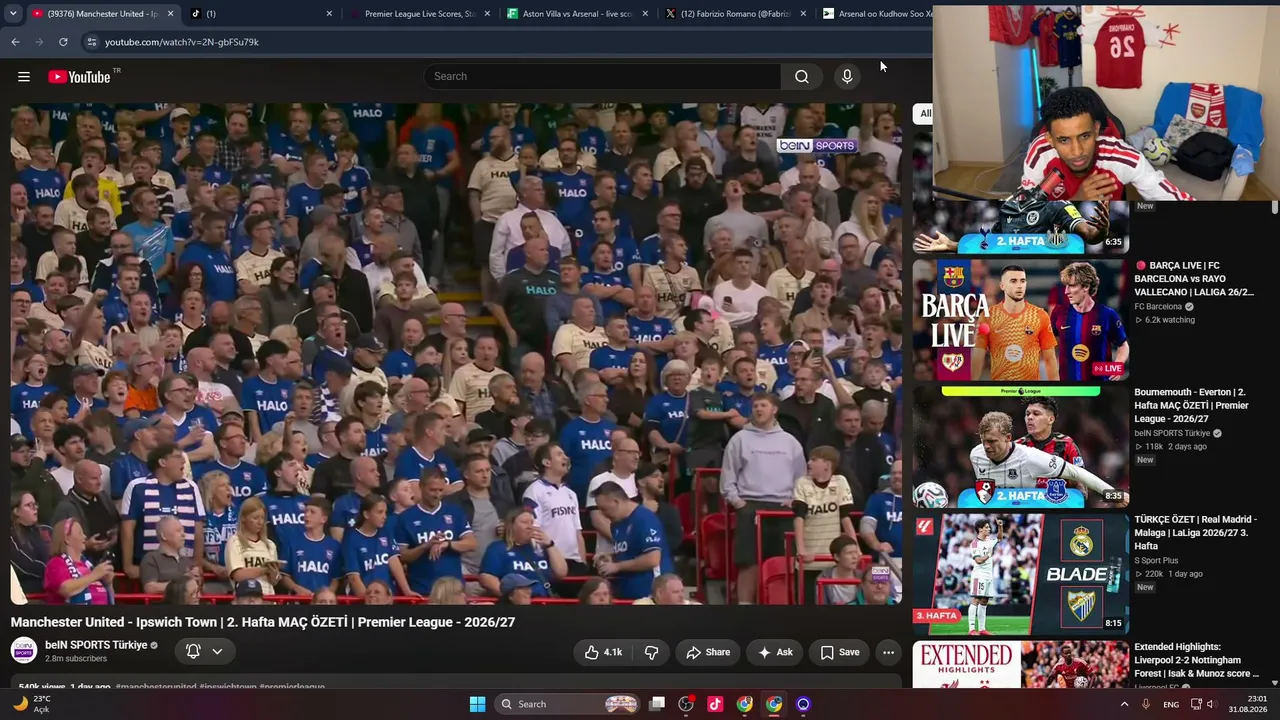Reload the YouTube page
The width and height of the screenshot is (1280, 720).
tap(63, 42)
